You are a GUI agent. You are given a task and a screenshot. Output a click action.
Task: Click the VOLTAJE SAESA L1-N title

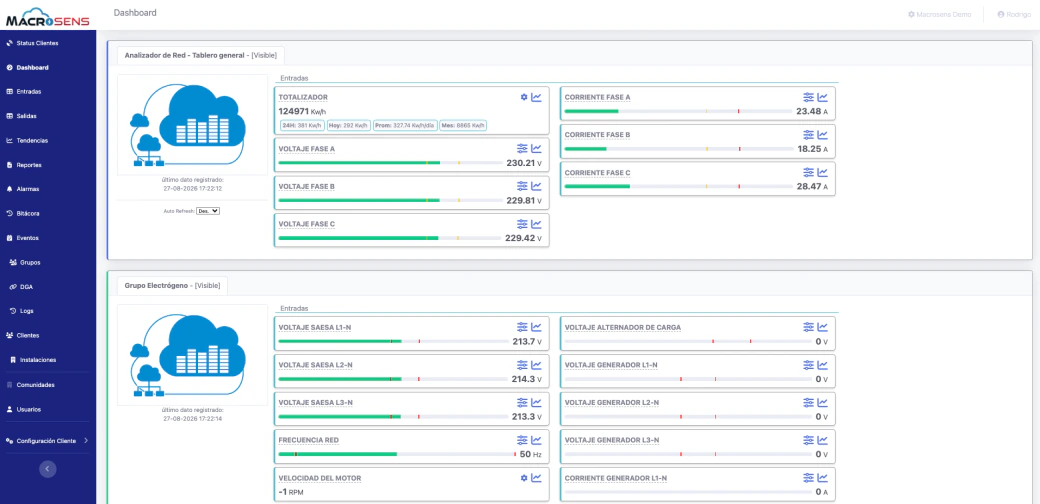[x=315, y=328]
